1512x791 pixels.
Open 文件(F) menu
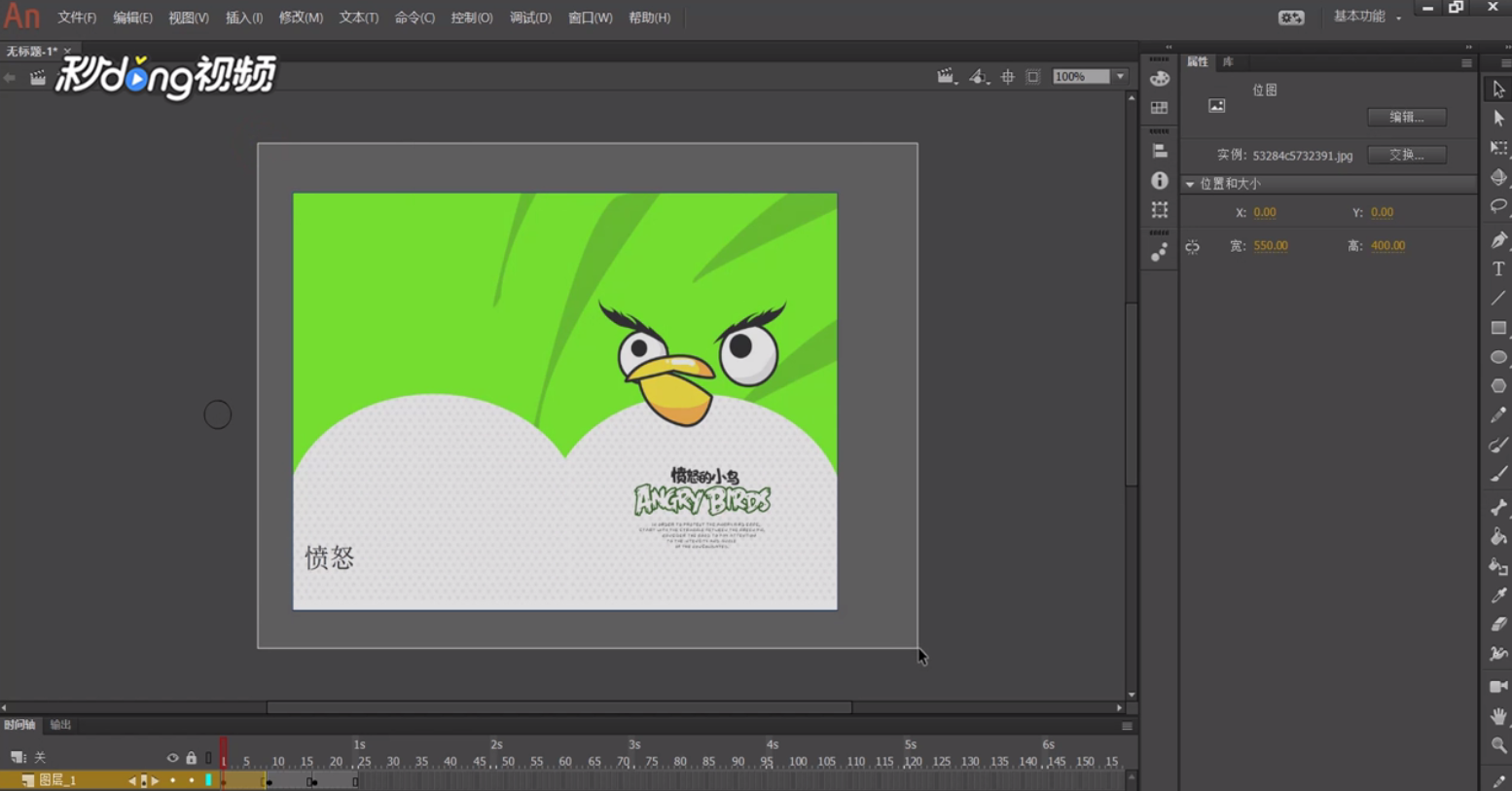pos(77,18)
